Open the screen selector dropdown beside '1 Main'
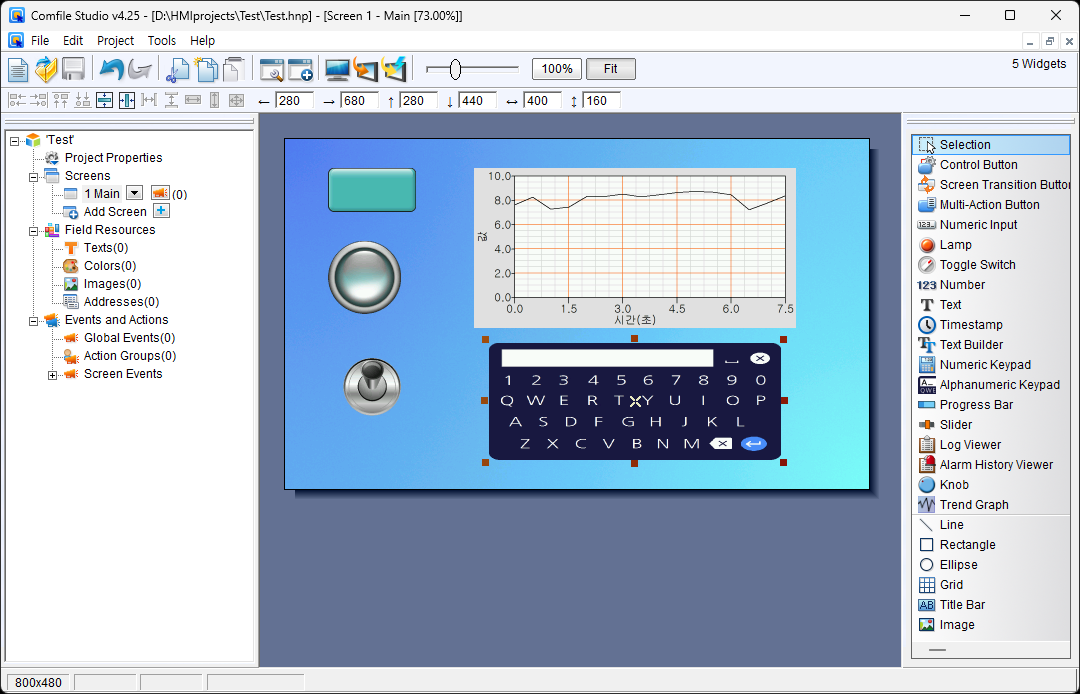This screenshot has height=694, width=1080. click(133, 193)
